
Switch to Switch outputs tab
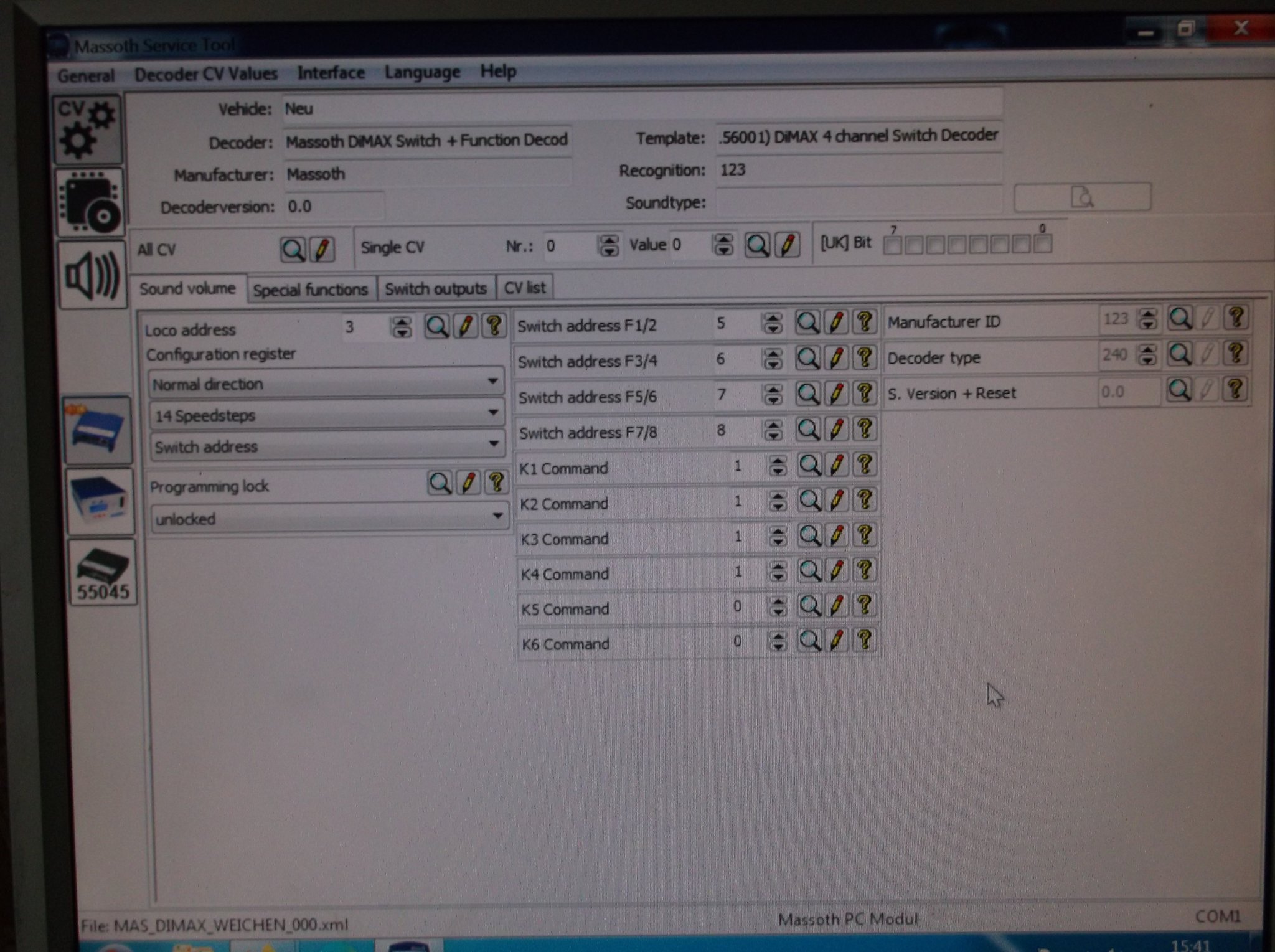click(436, 289)
